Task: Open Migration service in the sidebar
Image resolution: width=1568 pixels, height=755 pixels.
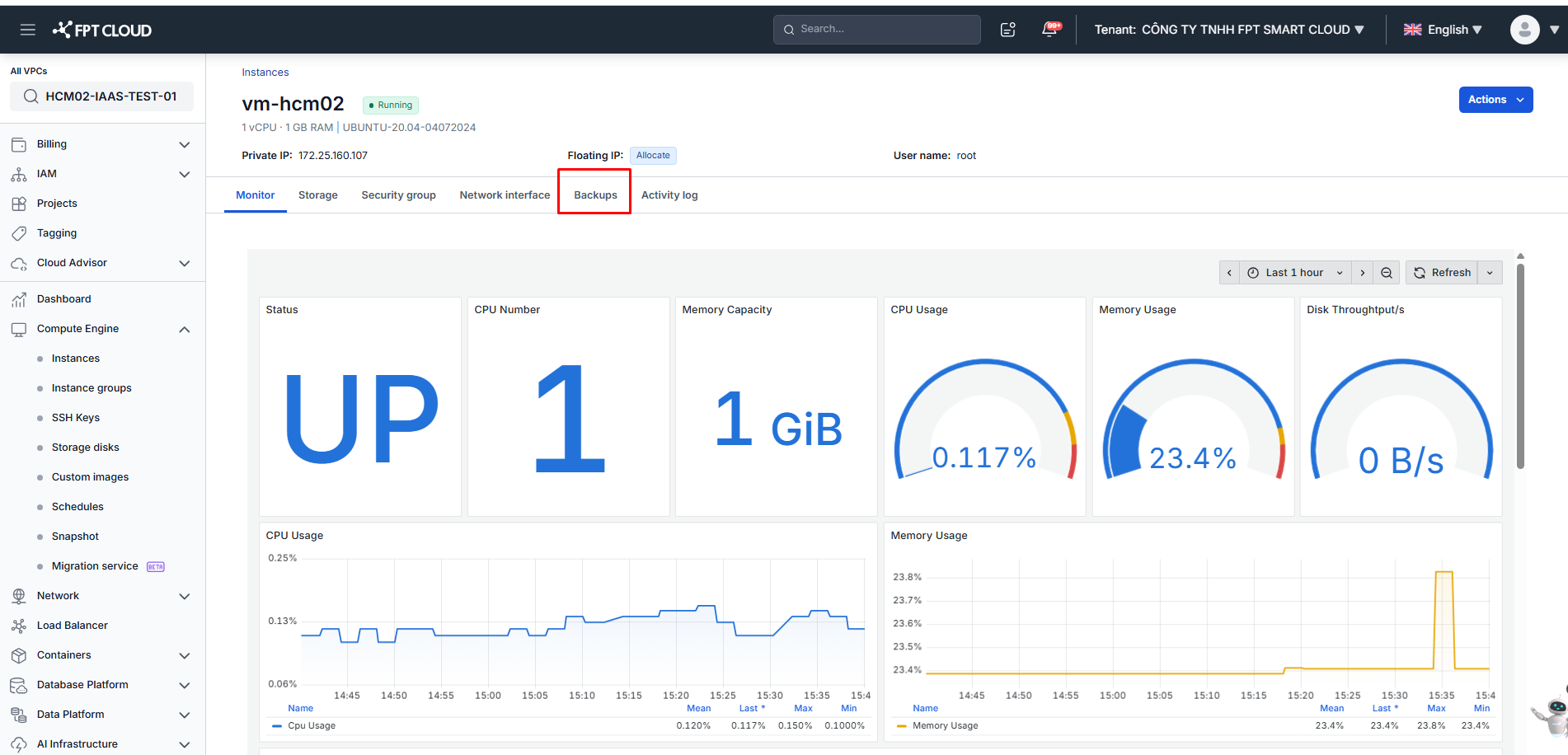Action: [95, 566]
